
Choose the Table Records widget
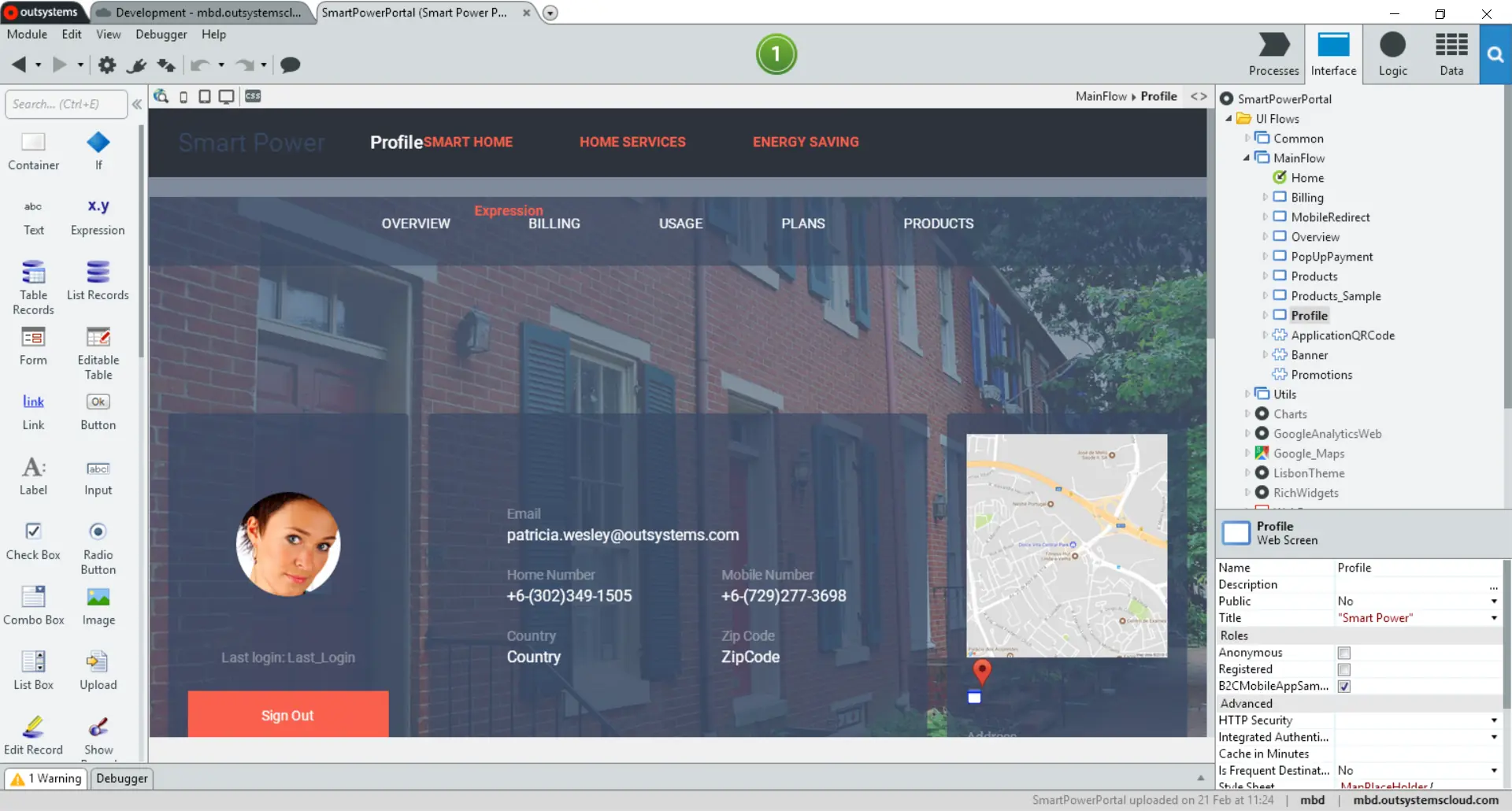coord(33,287)
